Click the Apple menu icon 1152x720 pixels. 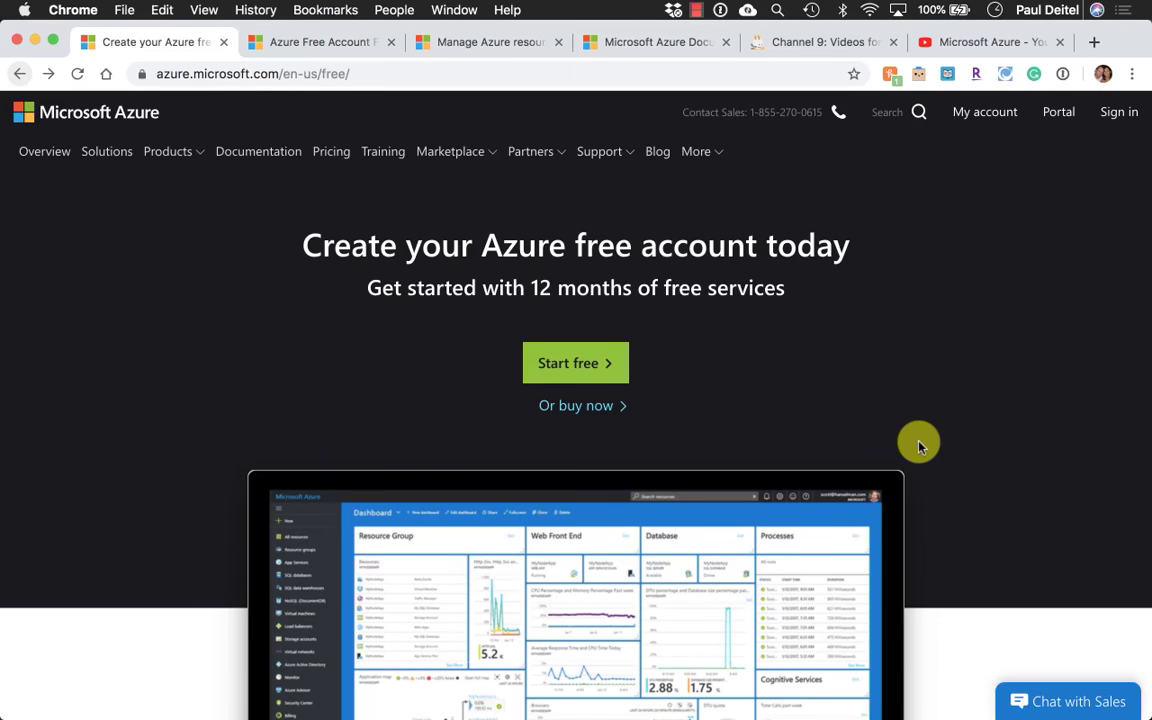coord(24,10)
